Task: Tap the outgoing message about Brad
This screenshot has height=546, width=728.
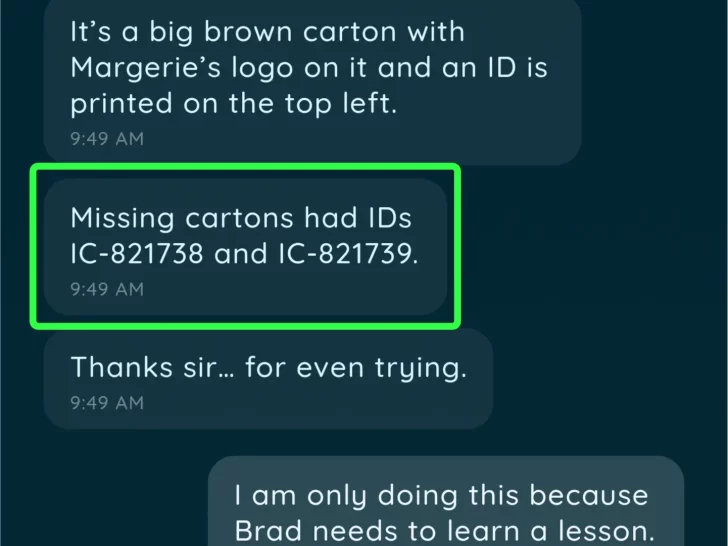Action: point(446,501)
